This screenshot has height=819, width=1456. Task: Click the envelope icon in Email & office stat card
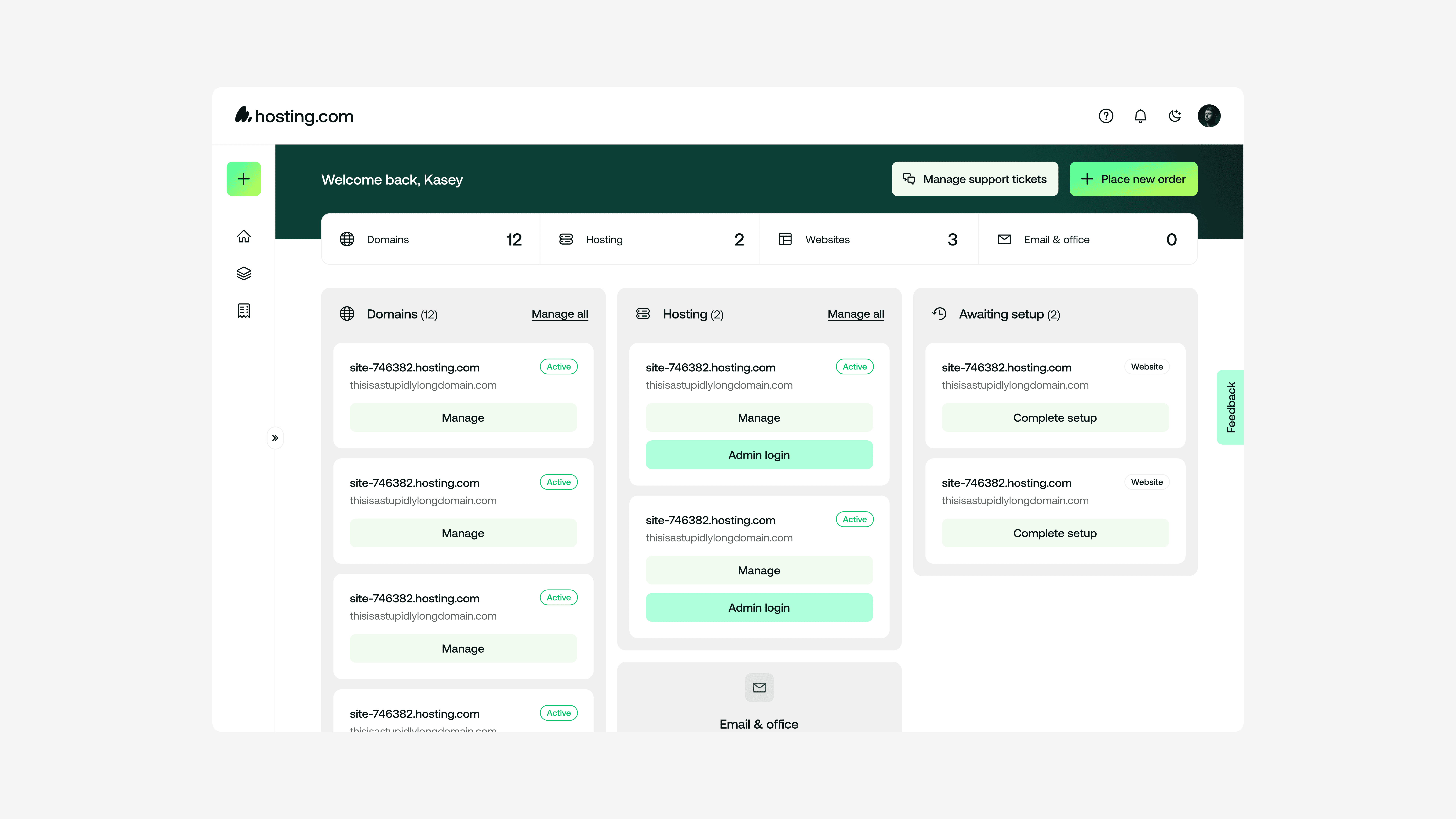point(1004,239)
